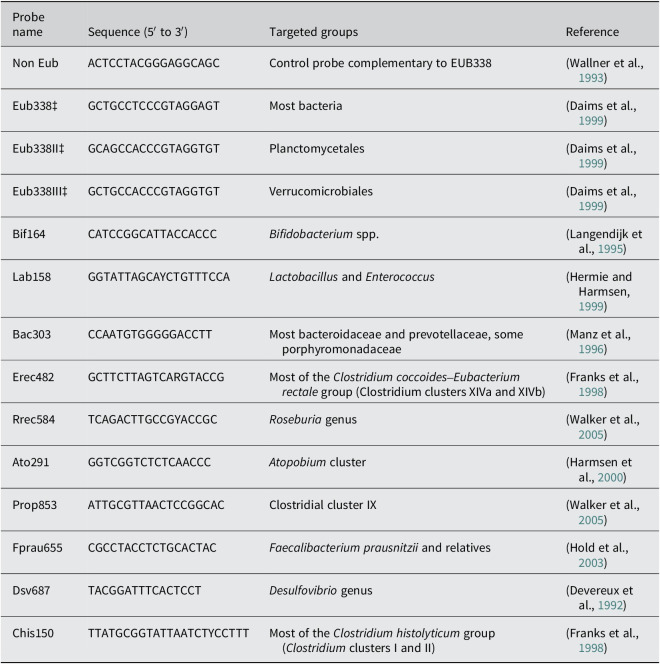Open the 1999 citation in the Eub338II‡ row
The width and height of the screenshot is (660, 664).
(x=591, y=163)
